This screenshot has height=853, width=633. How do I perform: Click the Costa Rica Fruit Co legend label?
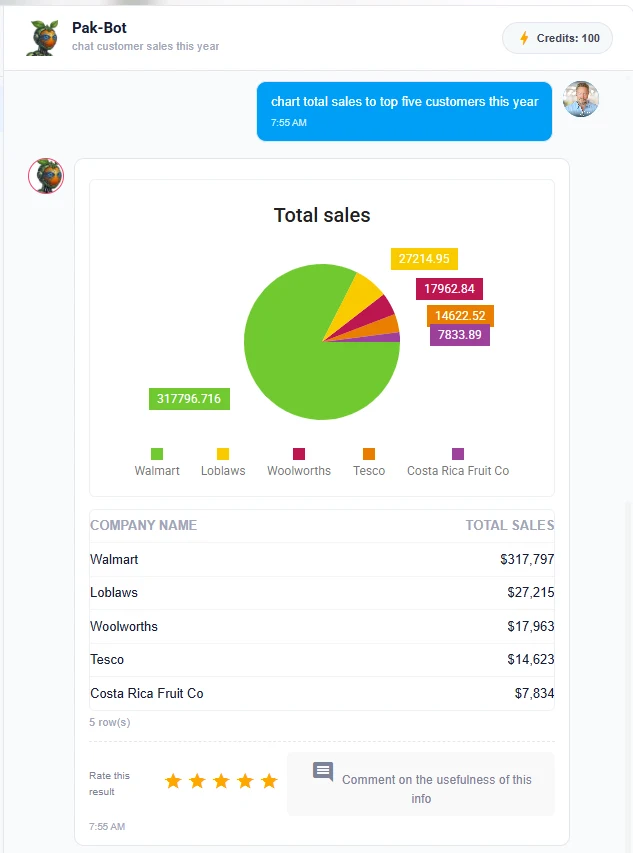click(x=458, y=471)
